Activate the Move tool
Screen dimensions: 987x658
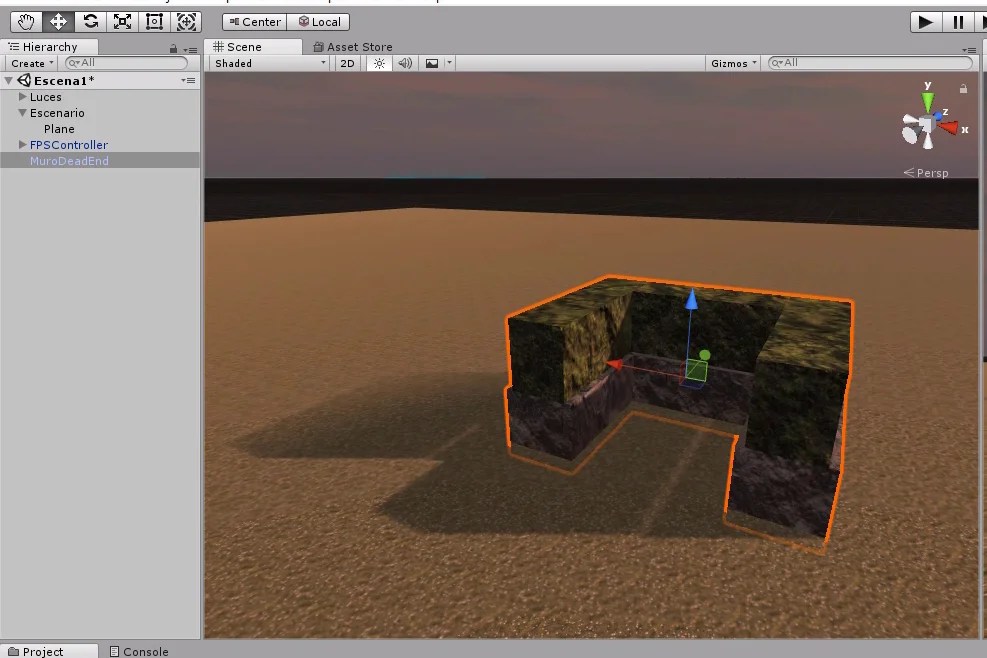pos(57,21)
